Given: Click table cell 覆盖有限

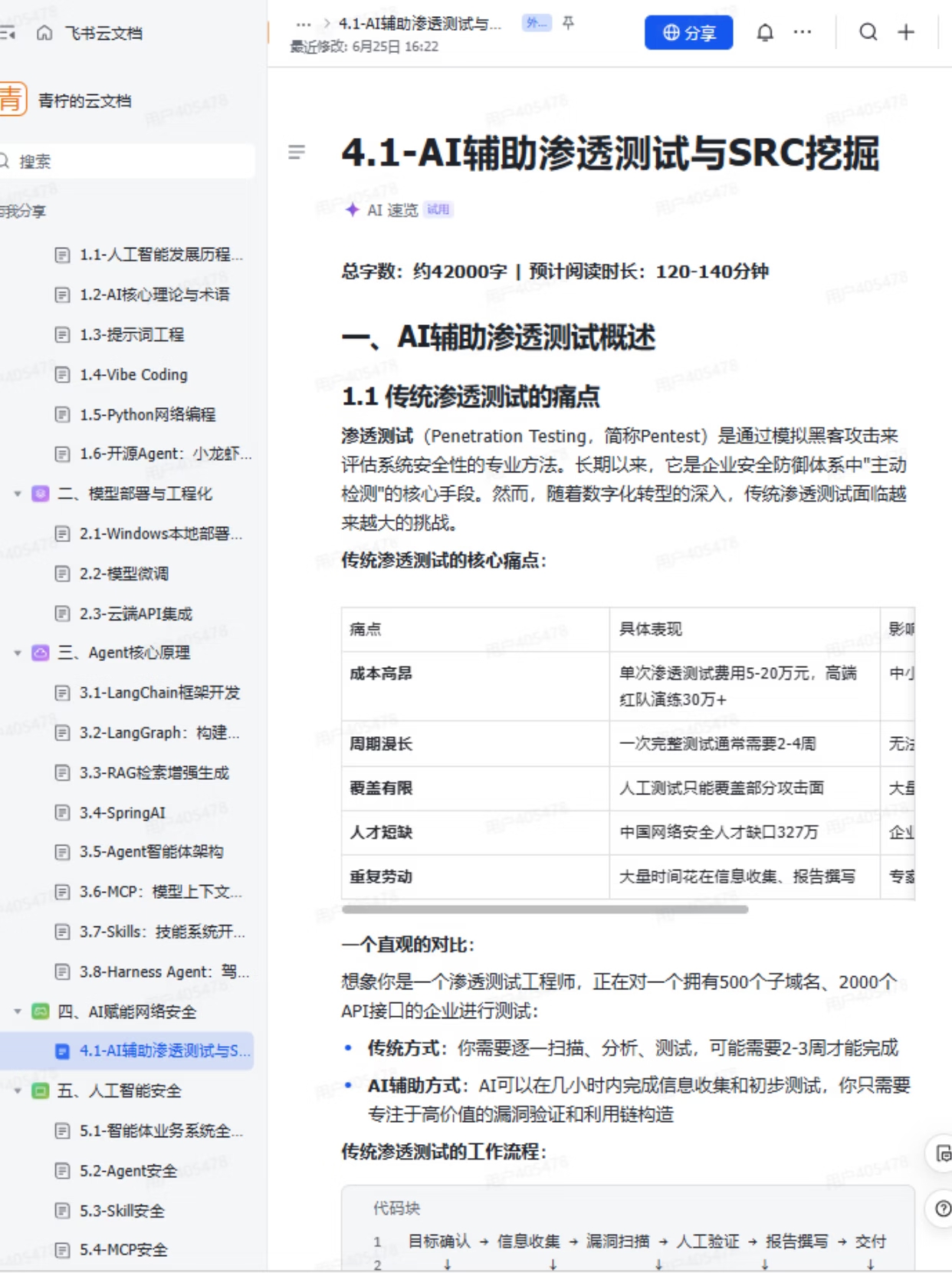Looking at the screenshot, I should (x=475, y=788).
